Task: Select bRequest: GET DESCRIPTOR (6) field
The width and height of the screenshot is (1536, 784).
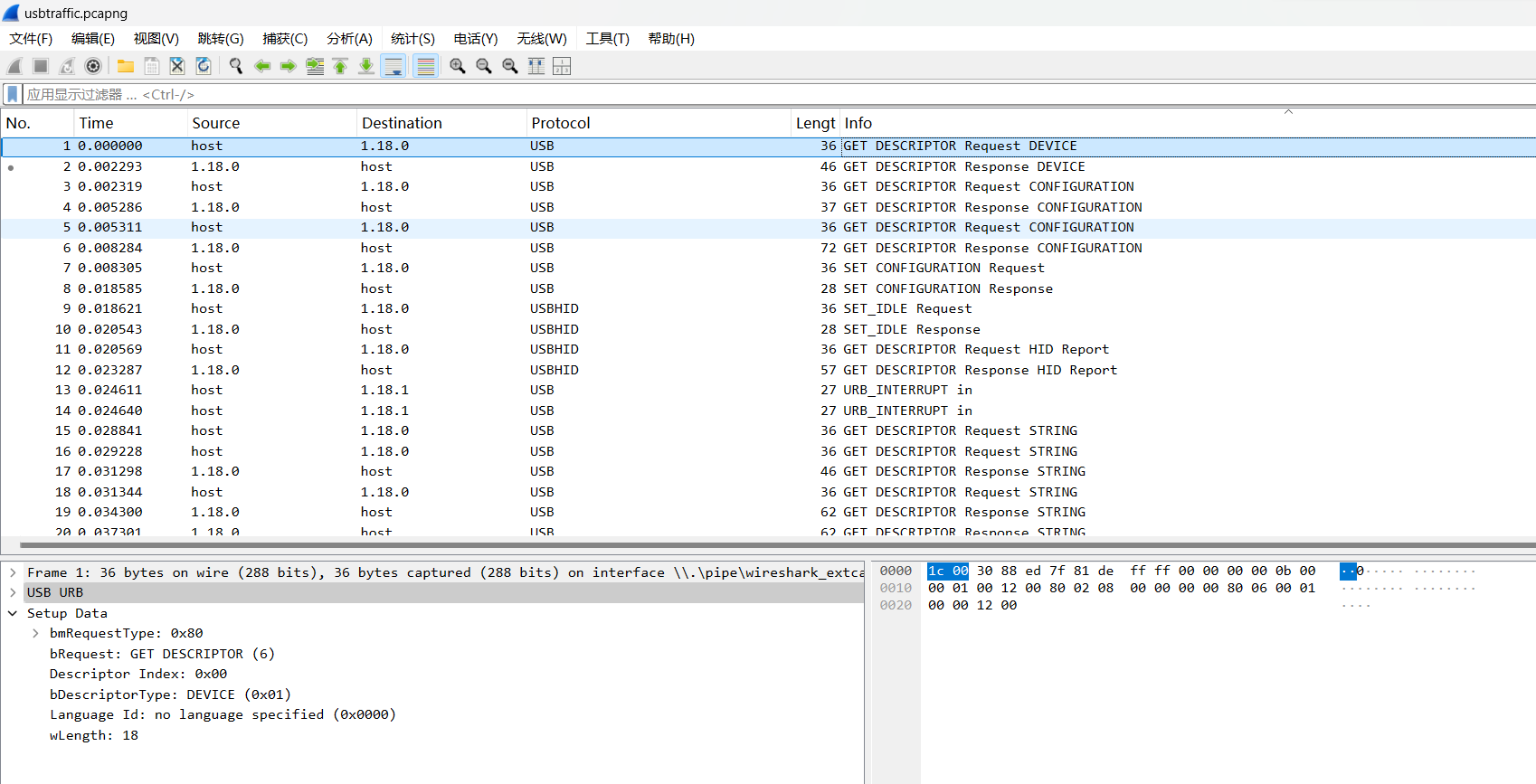Action: click(x=162, y=654)
